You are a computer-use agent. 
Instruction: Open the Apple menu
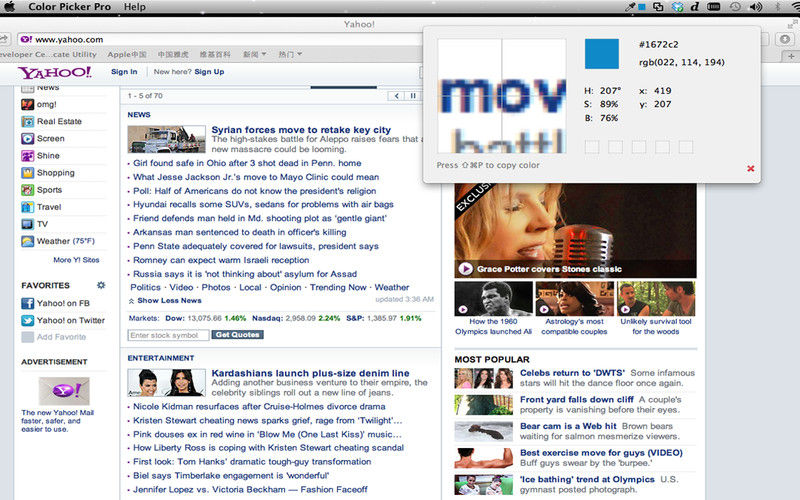(9, 7)
